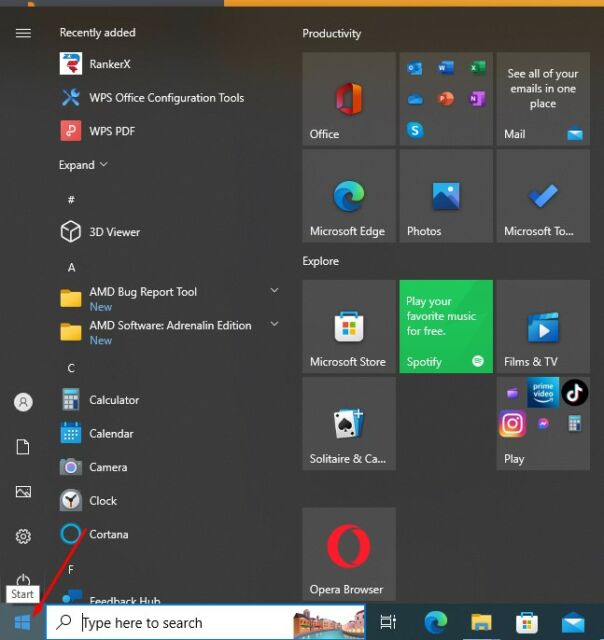Open File Explorer from the taskbar
This screenshot has height=640, width=604.
[482, 622]
